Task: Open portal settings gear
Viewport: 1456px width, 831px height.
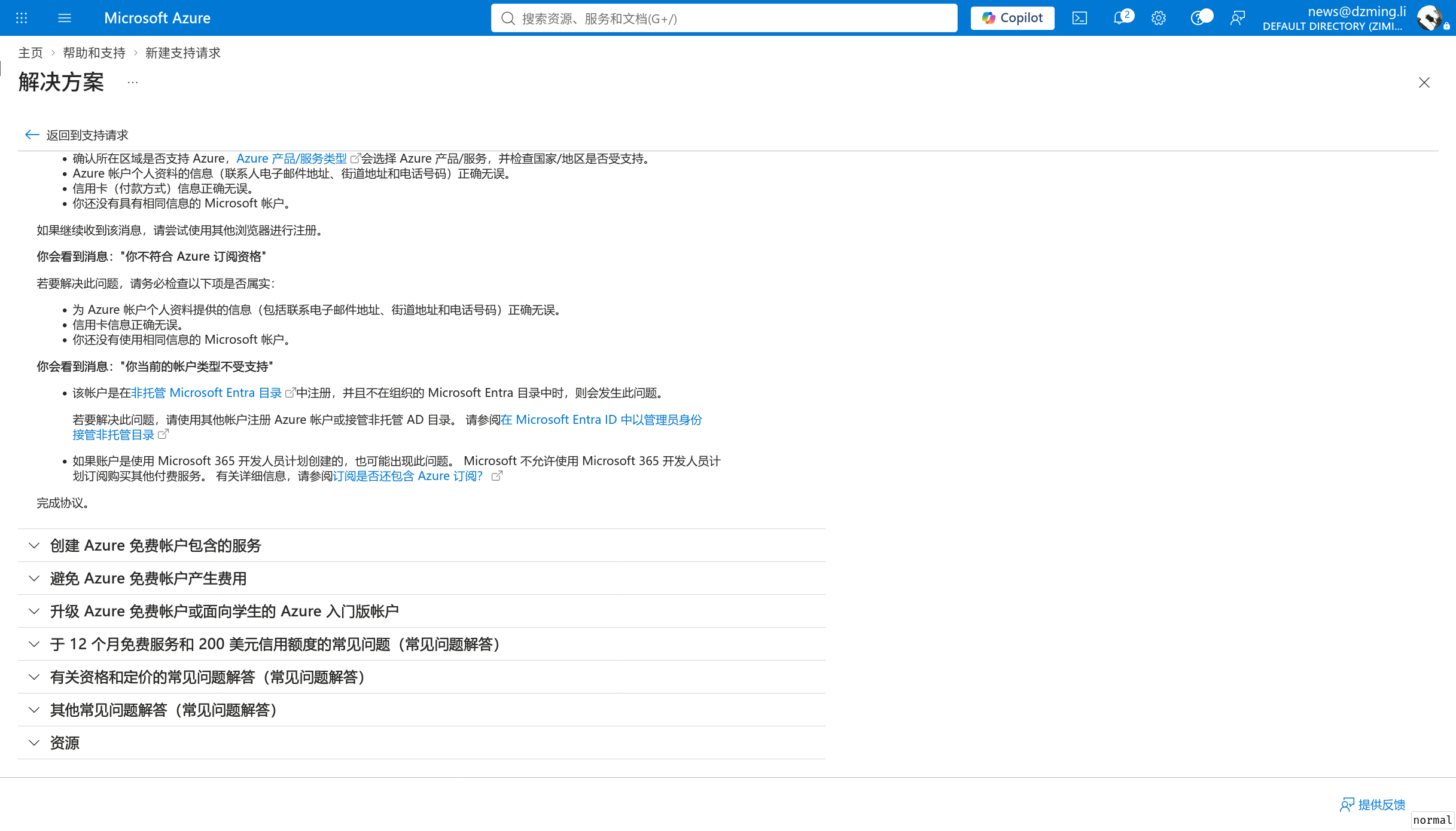Action: 1159,18
